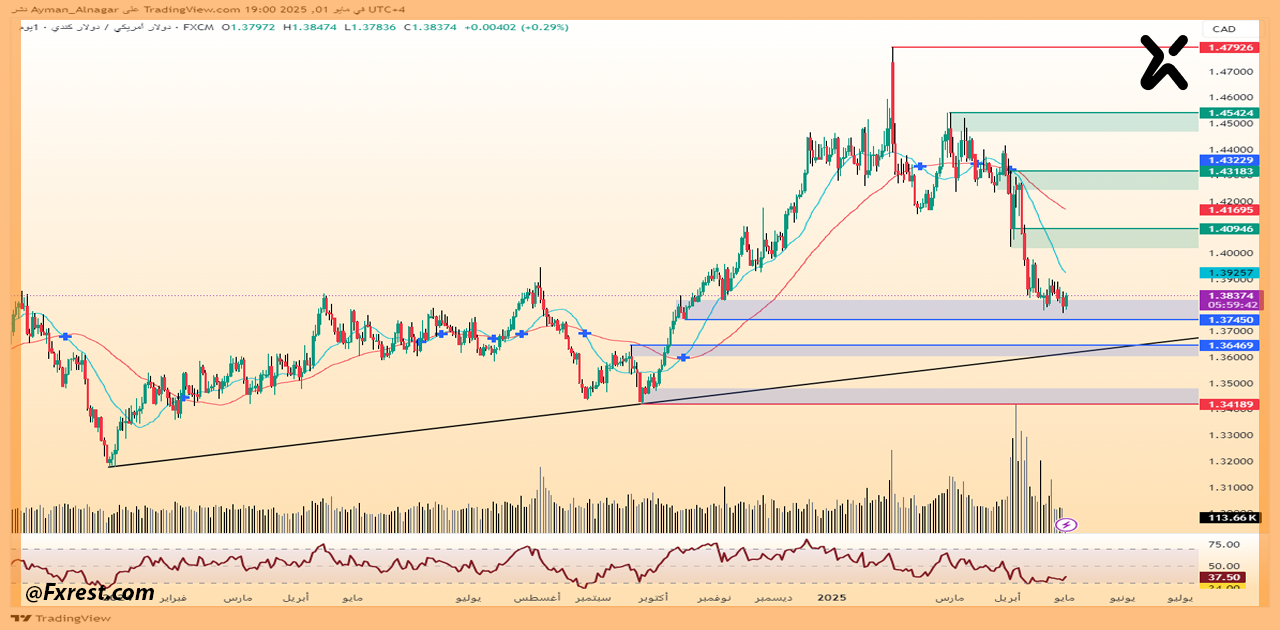The width and height of the screenshot is (1280, 630).
Task: Open the CAD currency selector on price axis
Action: tap(1223, 29)
